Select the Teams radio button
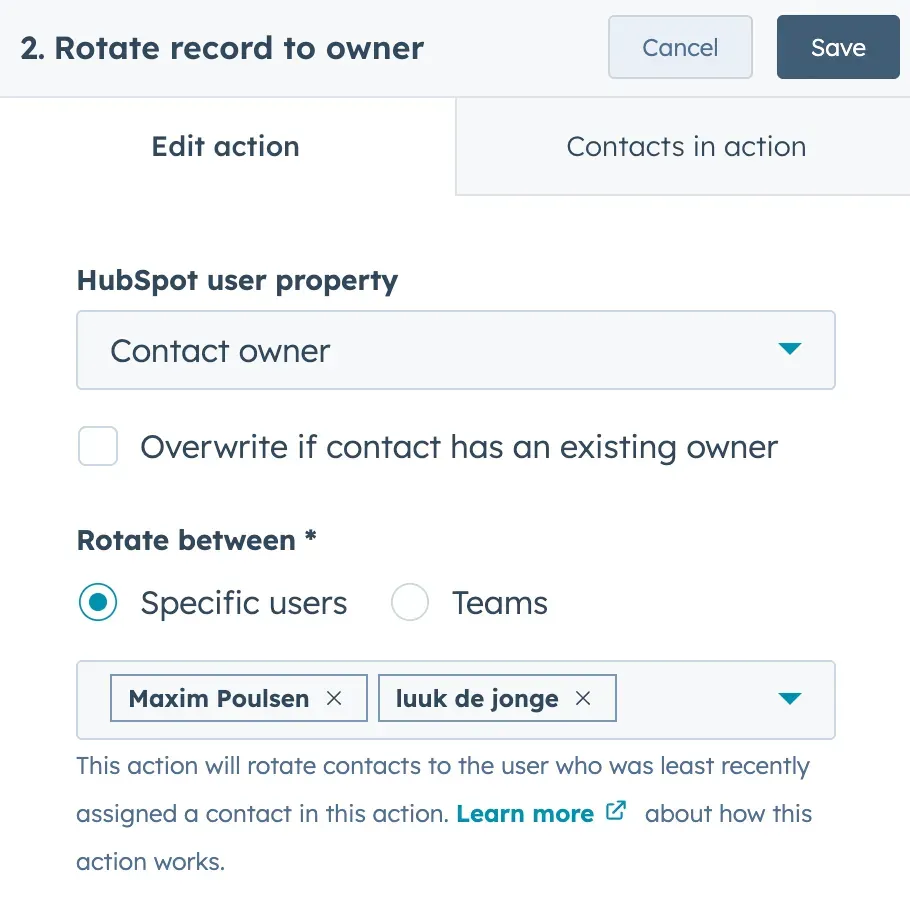This screenshot has width=910, height=922. pos(410,602)
